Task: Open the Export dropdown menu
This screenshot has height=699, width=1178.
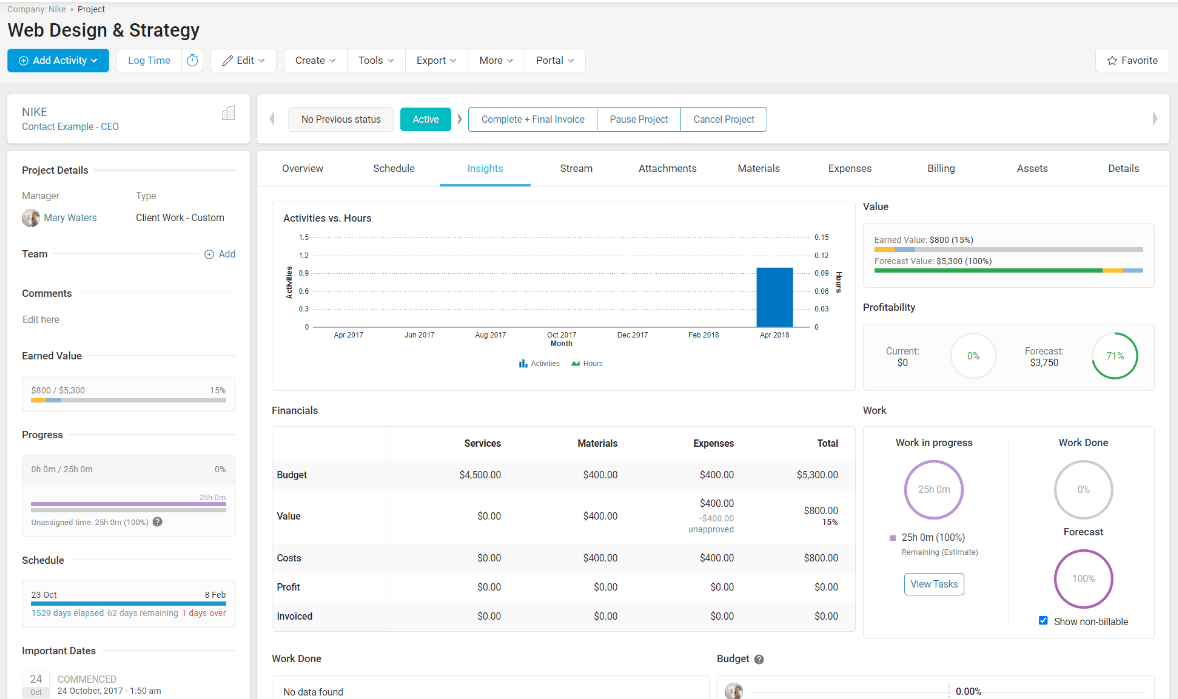Action: tap(436, 61)
